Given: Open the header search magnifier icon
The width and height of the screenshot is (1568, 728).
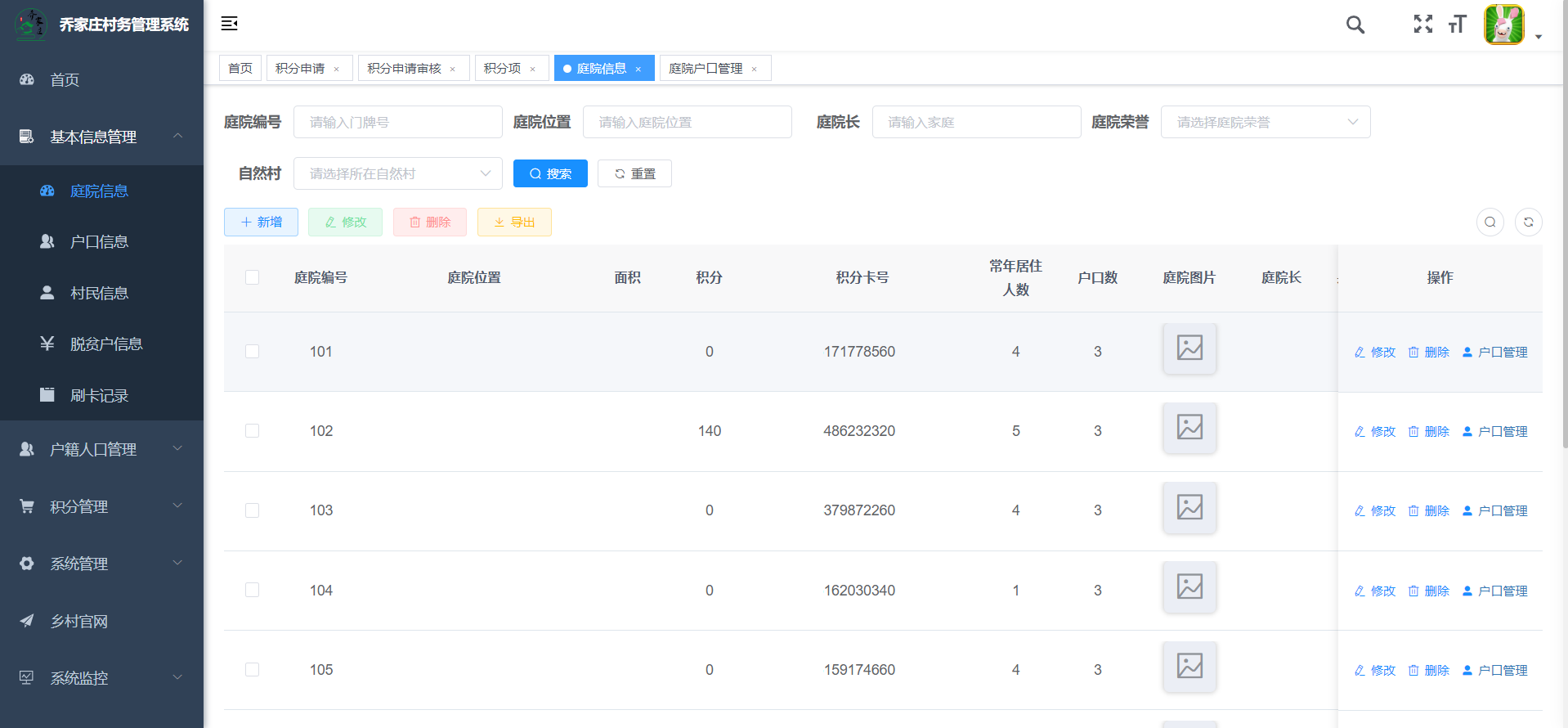Looking at the screenshot, I should point(1355,25).
